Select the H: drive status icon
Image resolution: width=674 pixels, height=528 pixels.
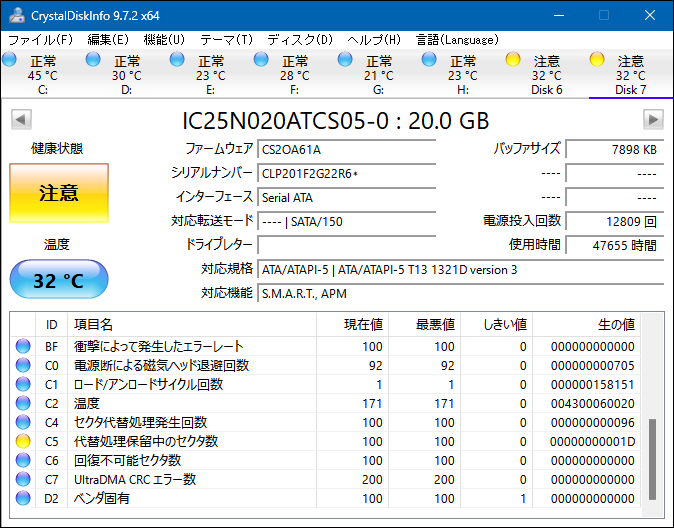click(430, 61)
